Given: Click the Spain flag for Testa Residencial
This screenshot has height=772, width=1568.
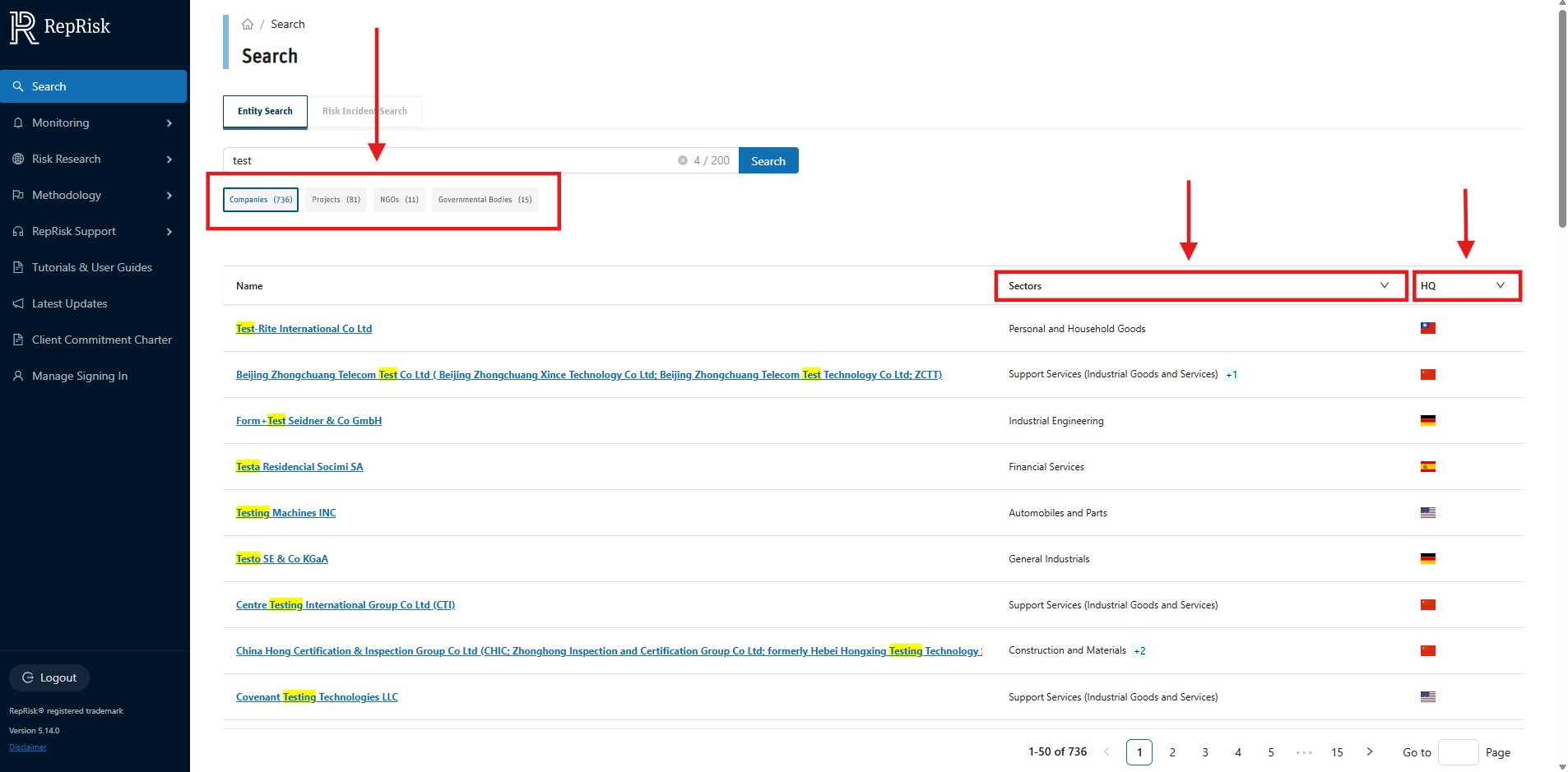Looking at the screenshot, I should [1427, 467].
